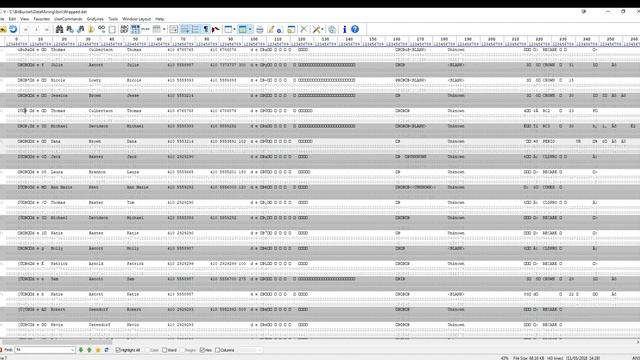
Task: Click the blue refresh icon in find bar
Action: click(x=107, y=350)
